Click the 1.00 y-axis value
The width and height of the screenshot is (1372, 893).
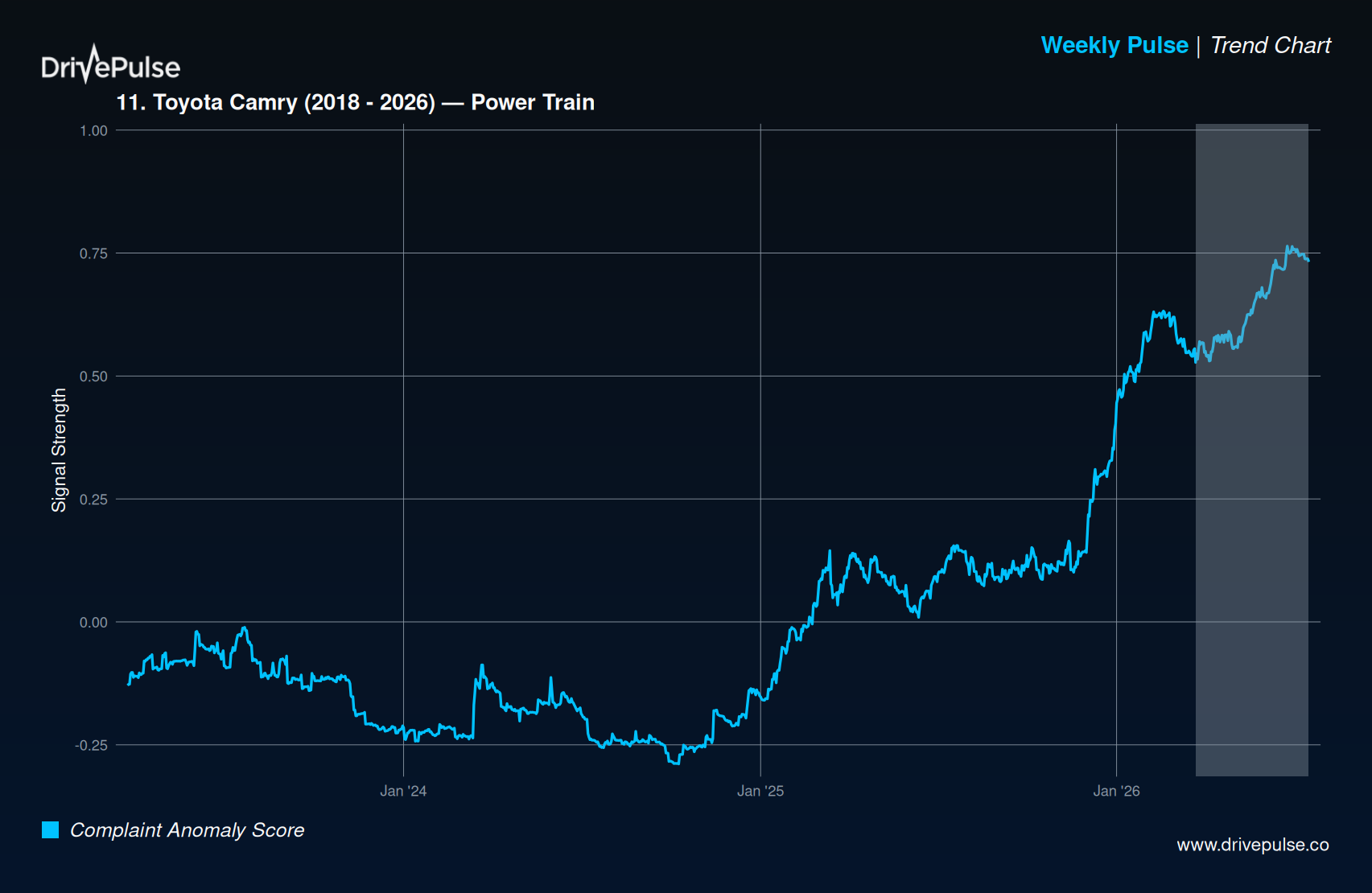tap(93, 130)
